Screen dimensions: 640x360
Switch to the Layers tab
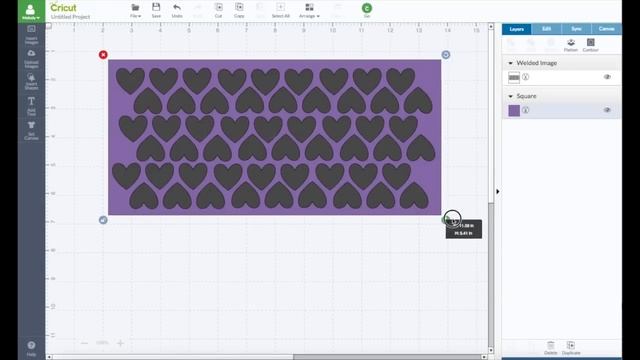[x=516, y=29]
